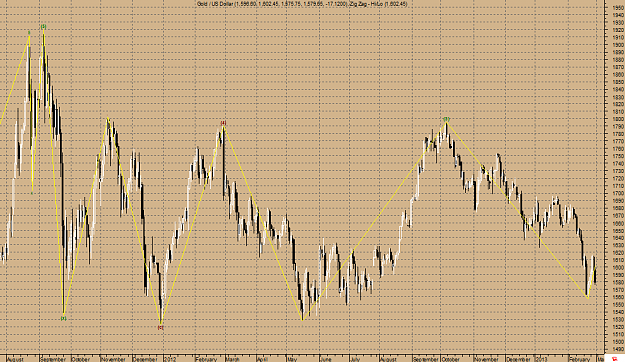Click the 1500 price level on the scale
This screenshot has width=625, height=362.
pos(618,342)
